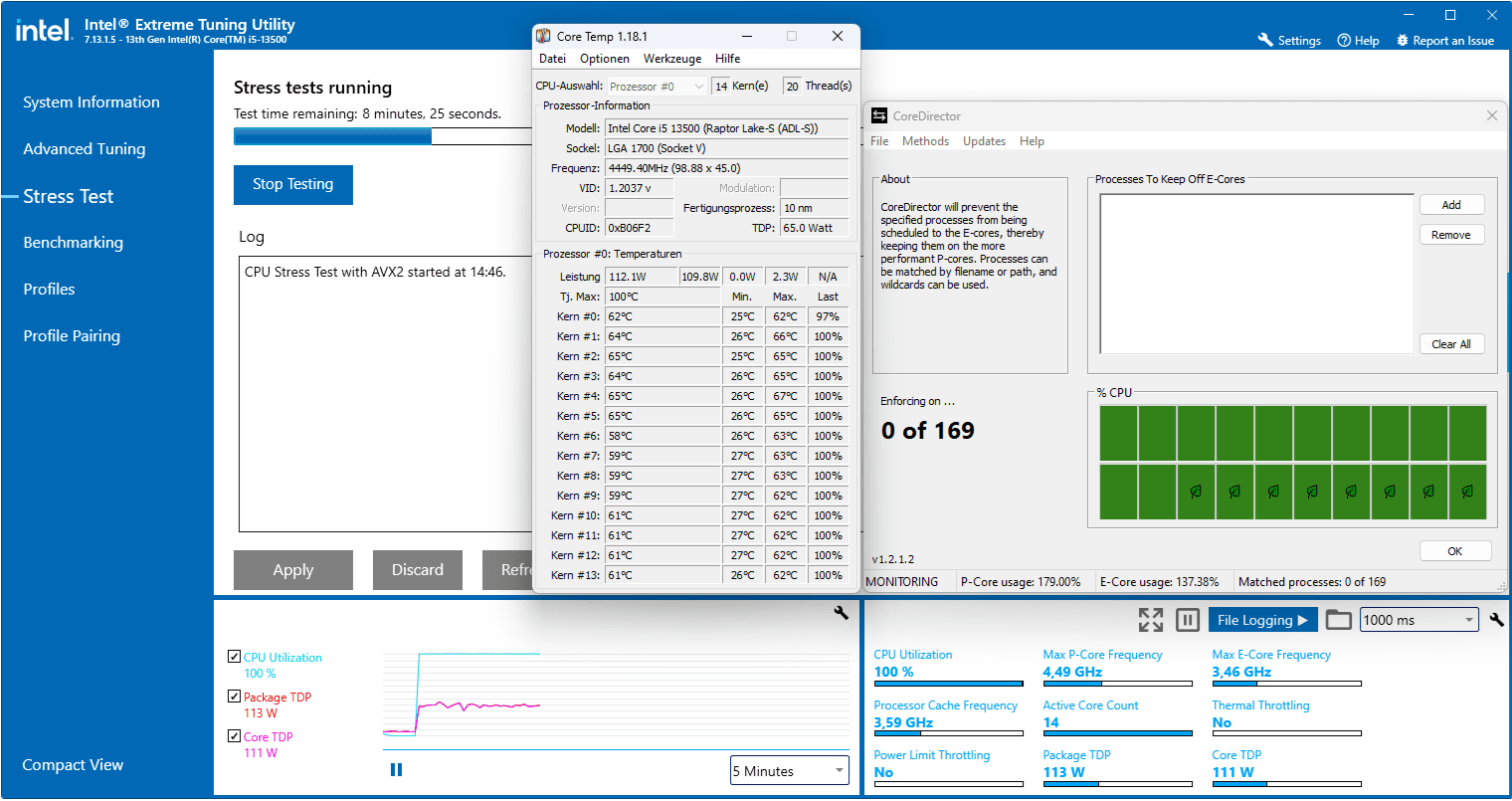Click the Processes To Keep Off E-Cores list
The height and width of the screenshot is (801, 1512).
1256,274
